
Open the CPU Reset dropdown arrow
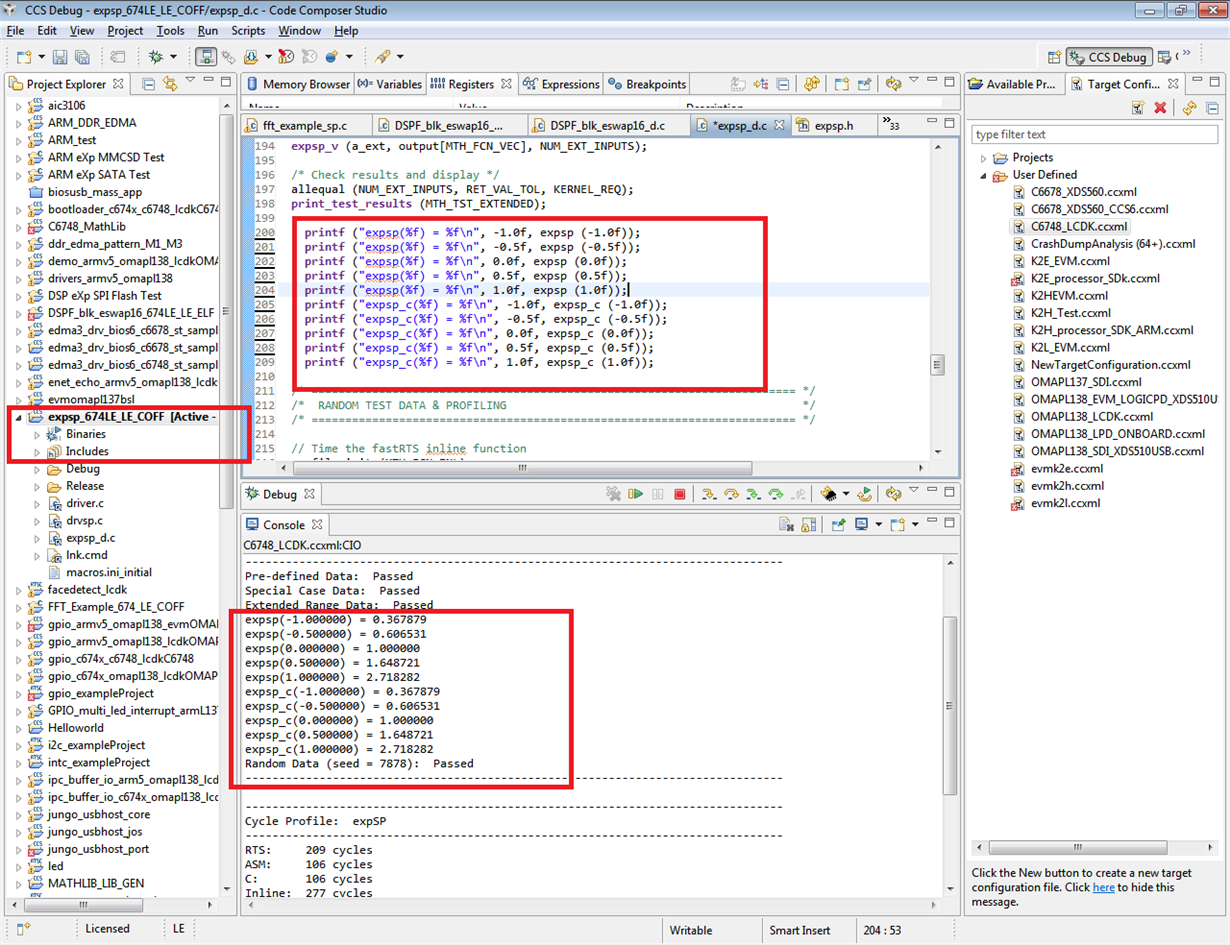[846, 494]
